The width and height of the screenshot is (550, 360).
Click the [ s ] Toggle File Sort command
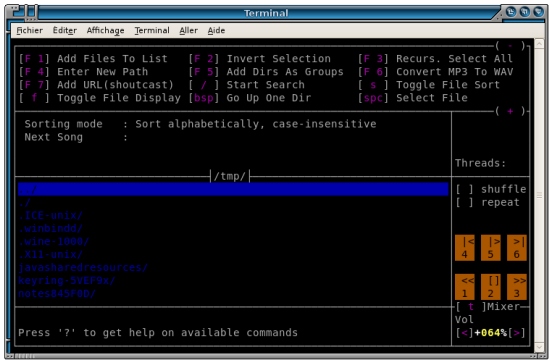[x=429, y=85]
